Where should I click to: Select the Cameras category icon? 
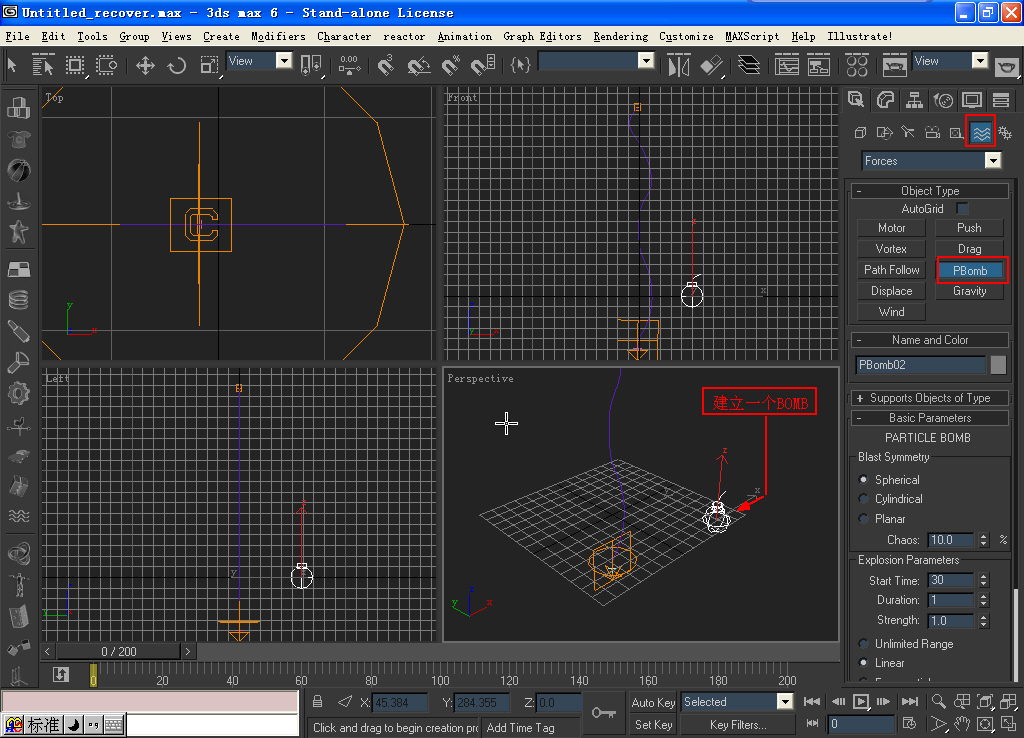tap(932, 133)
